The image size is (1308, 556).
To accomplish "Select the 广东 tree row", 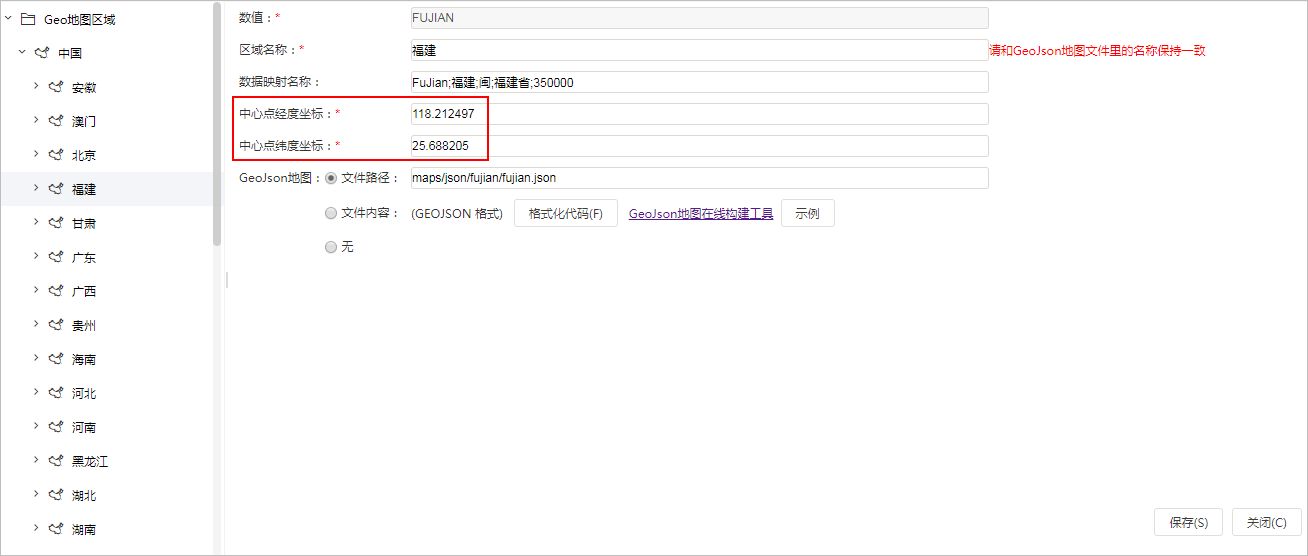I will pos(106,257).
